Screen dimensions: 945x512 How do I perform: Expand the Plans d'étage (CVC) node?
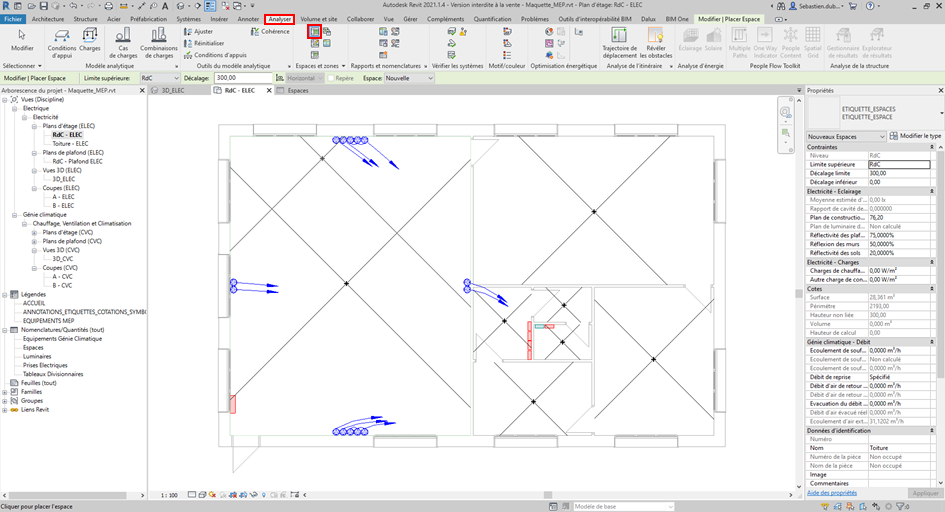35,232
